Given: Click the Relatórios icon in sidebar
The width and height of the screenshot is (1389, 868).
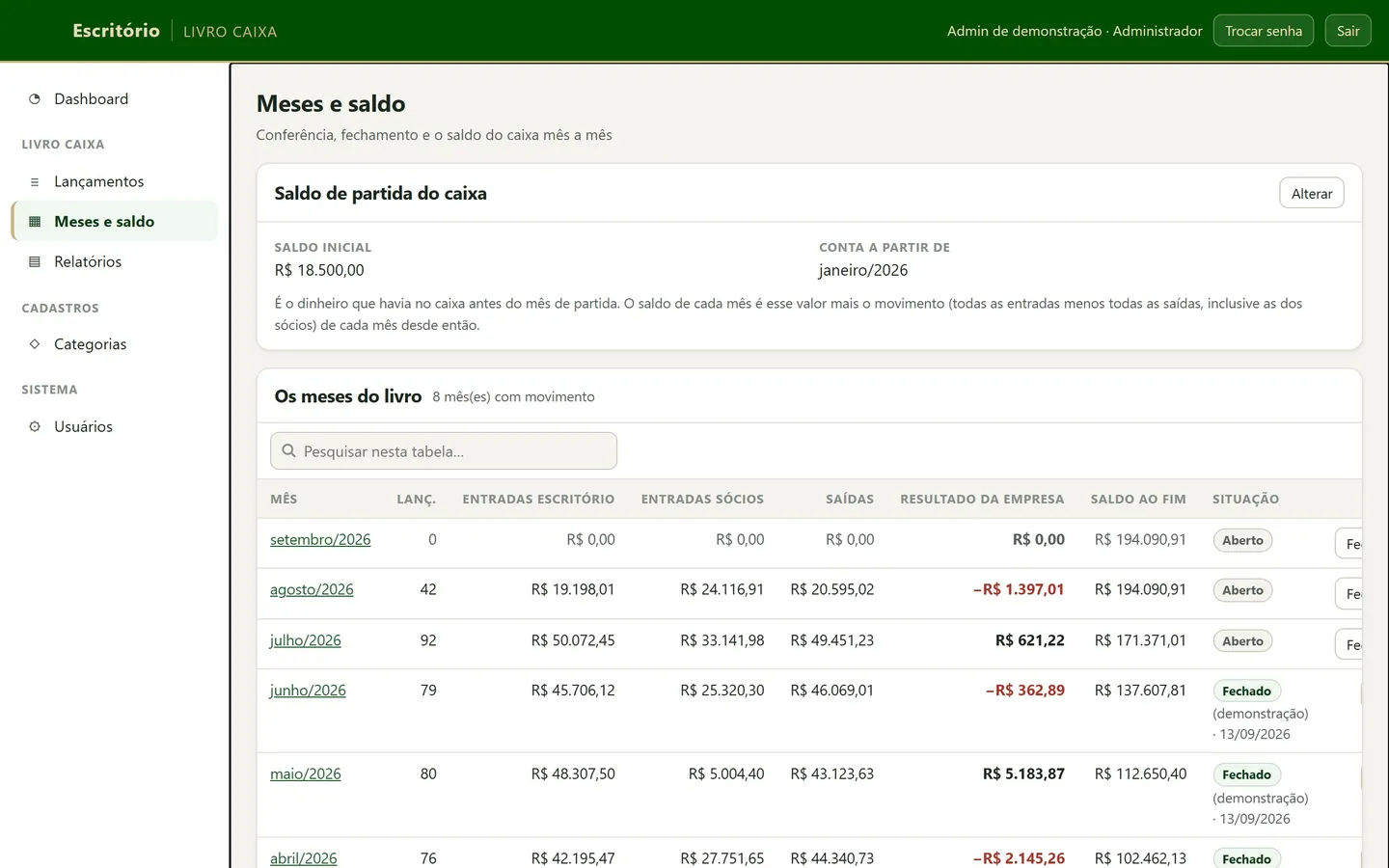Looking at the screenshot, I should click(35, 262).
